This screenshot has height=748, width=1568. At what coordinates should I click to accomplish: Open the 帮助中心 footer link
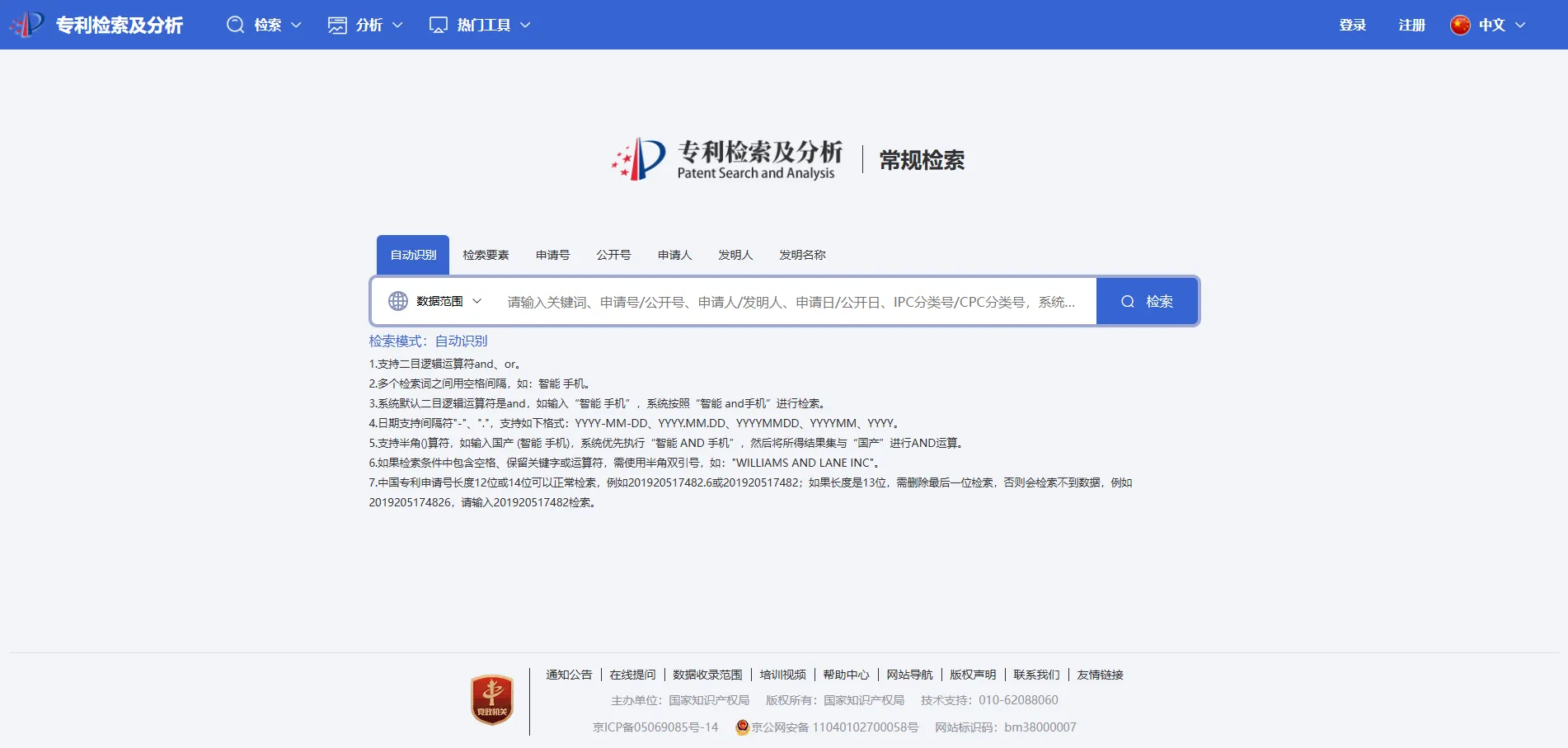[x=846, y=675]
